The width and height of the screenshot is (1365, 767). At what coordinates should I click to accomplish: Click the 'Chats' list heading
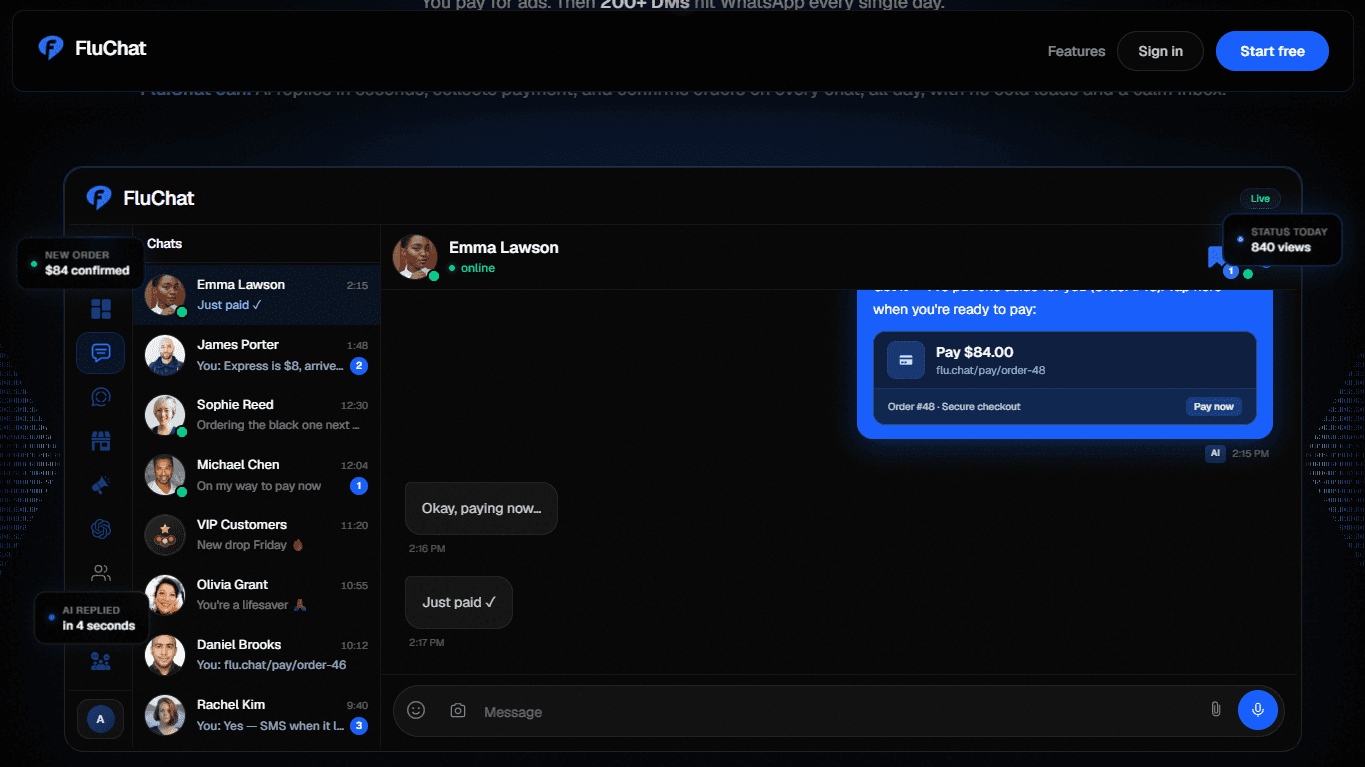(x=164, y=244)
